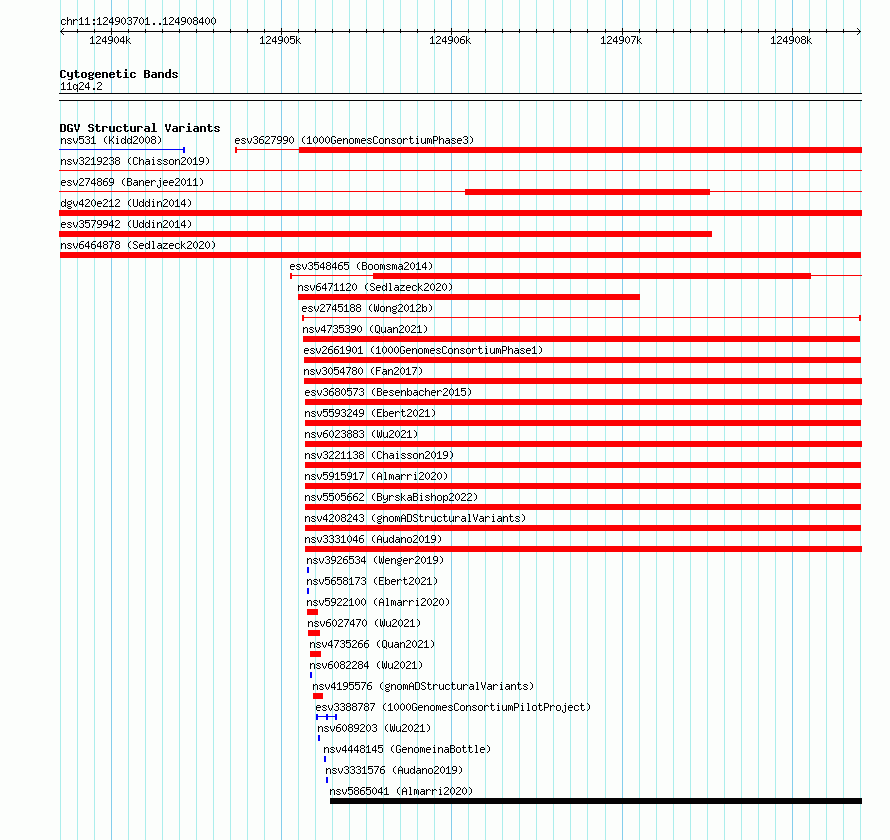Viewport: 890px width, 840px height.
Task: Open nsv4195576 (gnomADStructuralVariants) entry
Action: pyautogui.click(x=423, y=686)
